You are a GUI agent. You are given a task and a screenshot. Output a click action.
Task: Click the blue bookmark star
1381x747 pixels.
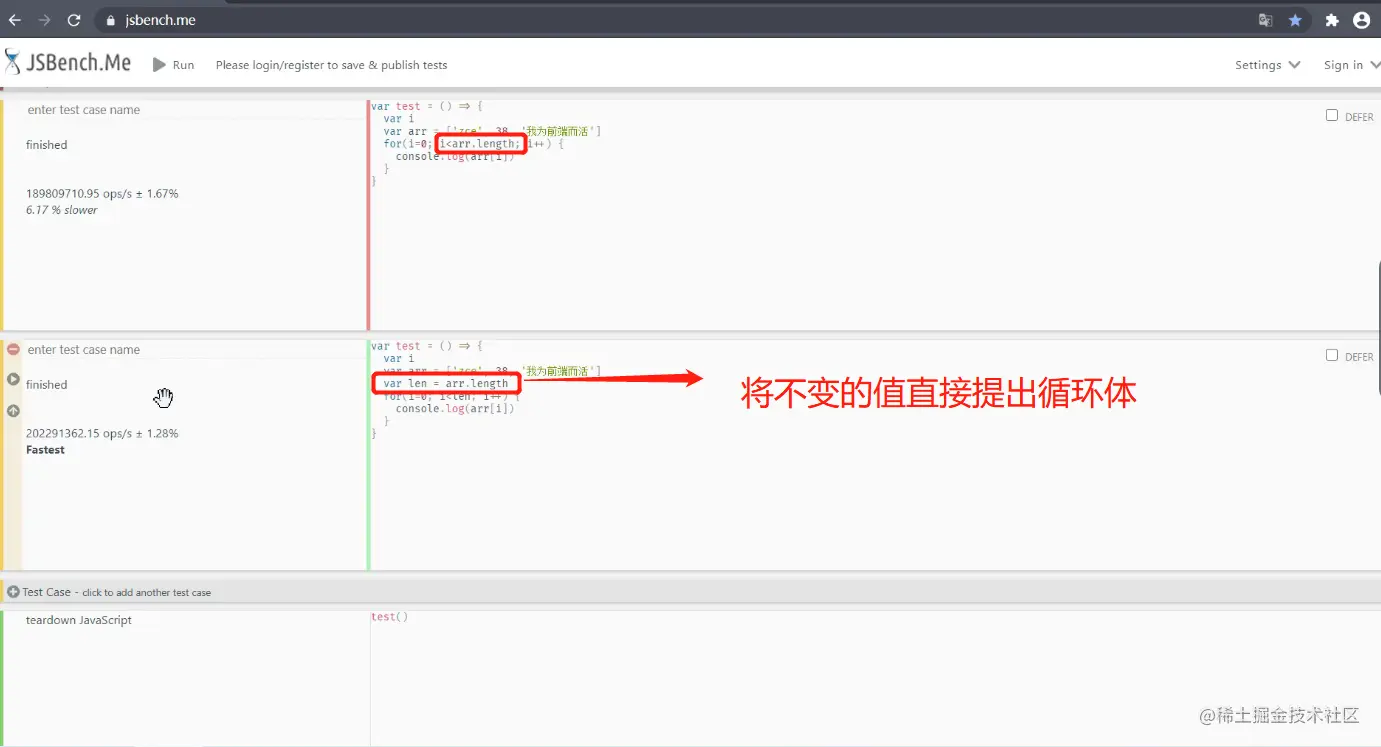pos(1295,20)
